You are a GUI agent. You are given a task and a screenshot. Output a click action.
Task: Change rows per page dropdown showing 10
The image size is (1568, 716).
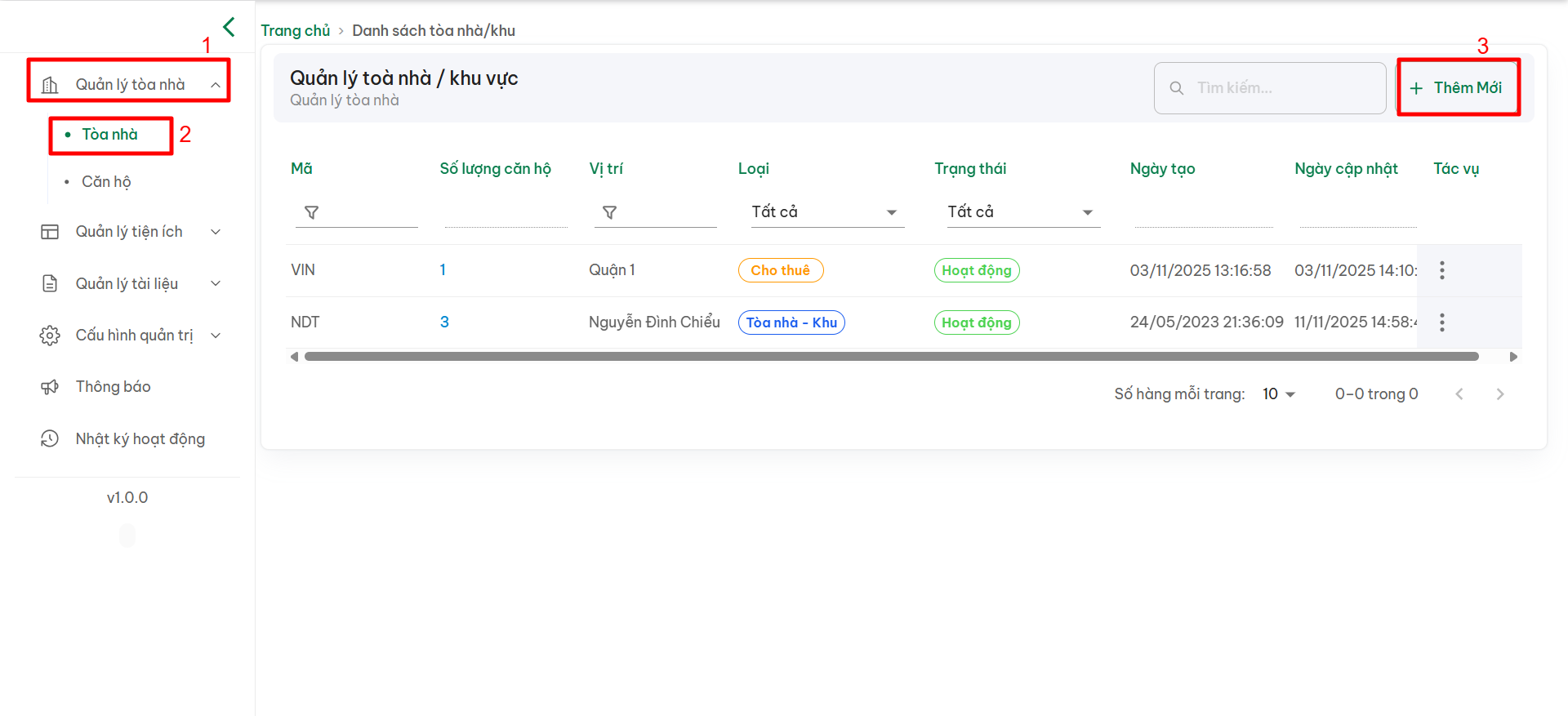[1279, 394]
